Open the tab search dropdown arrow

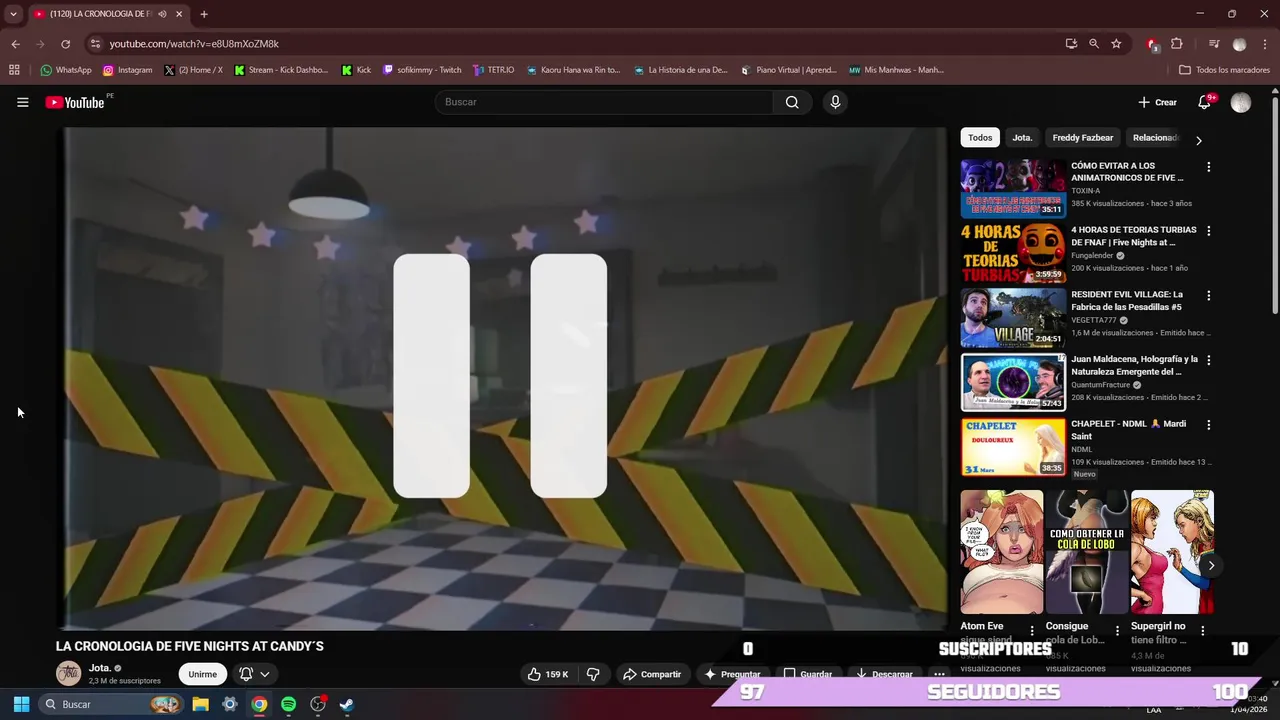13,14
